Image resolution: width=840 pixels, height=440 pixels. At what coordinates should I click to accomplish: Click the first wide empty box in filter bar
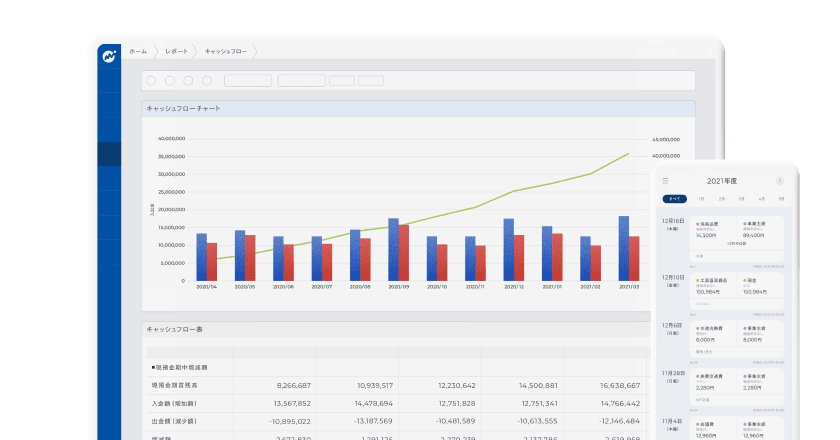(x=248, y=80)
